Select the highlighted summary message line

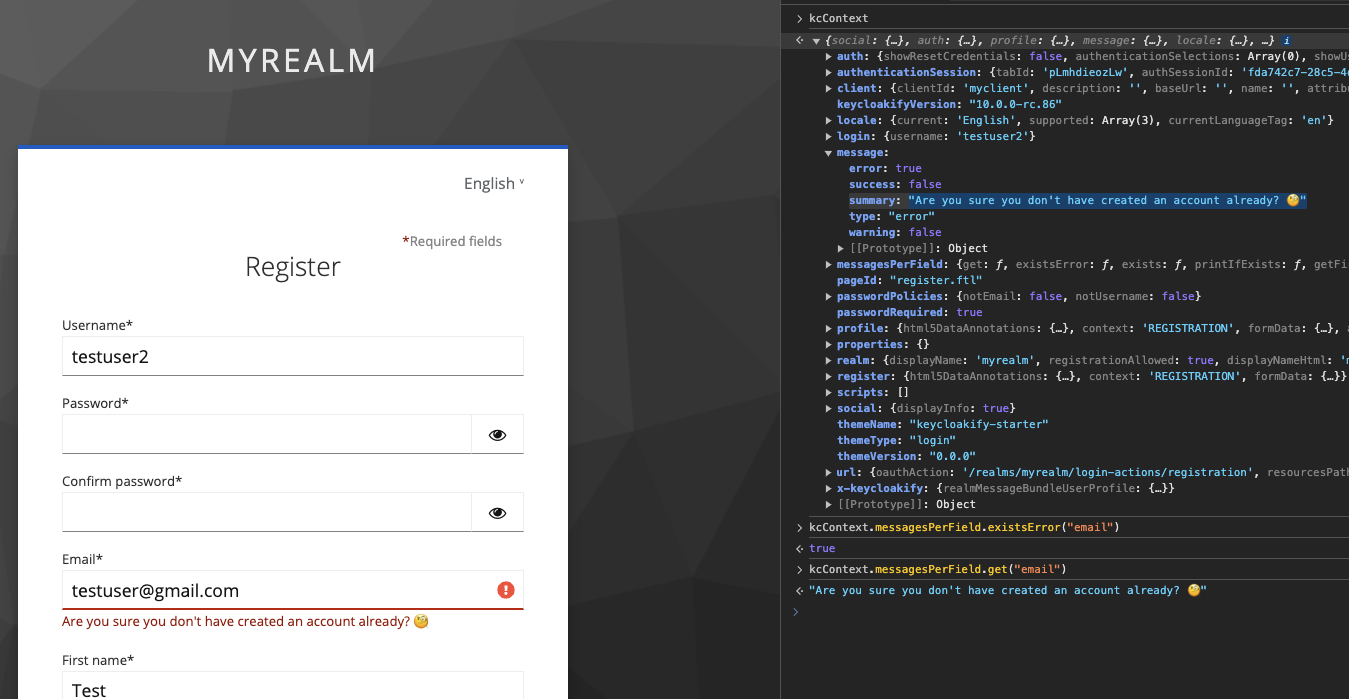click(1078, 201)
